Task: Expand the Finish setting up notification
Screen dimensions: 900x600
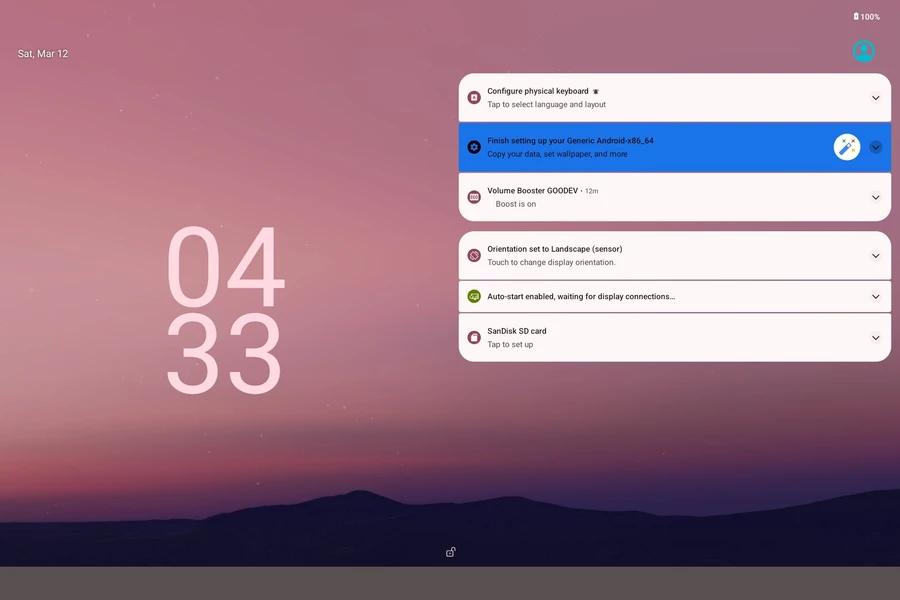Action: 875,148
